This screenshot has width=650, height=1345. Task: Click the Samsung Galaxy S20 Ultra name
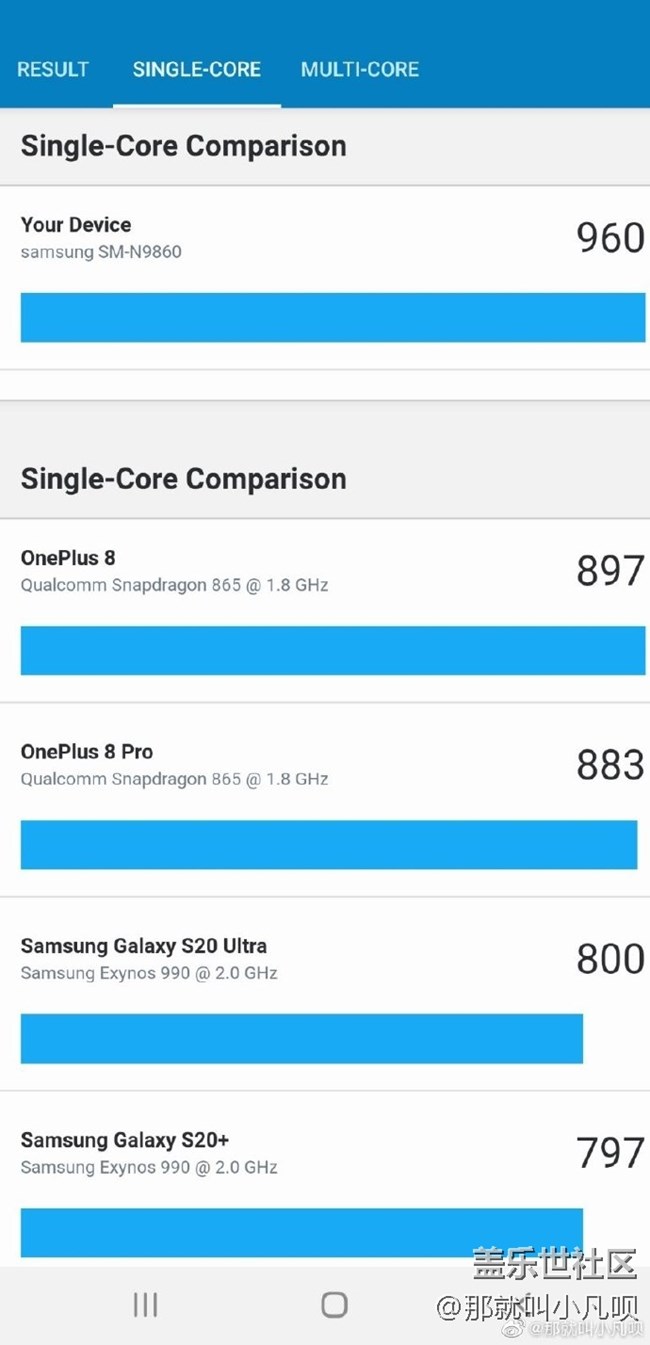pos(144,946)
